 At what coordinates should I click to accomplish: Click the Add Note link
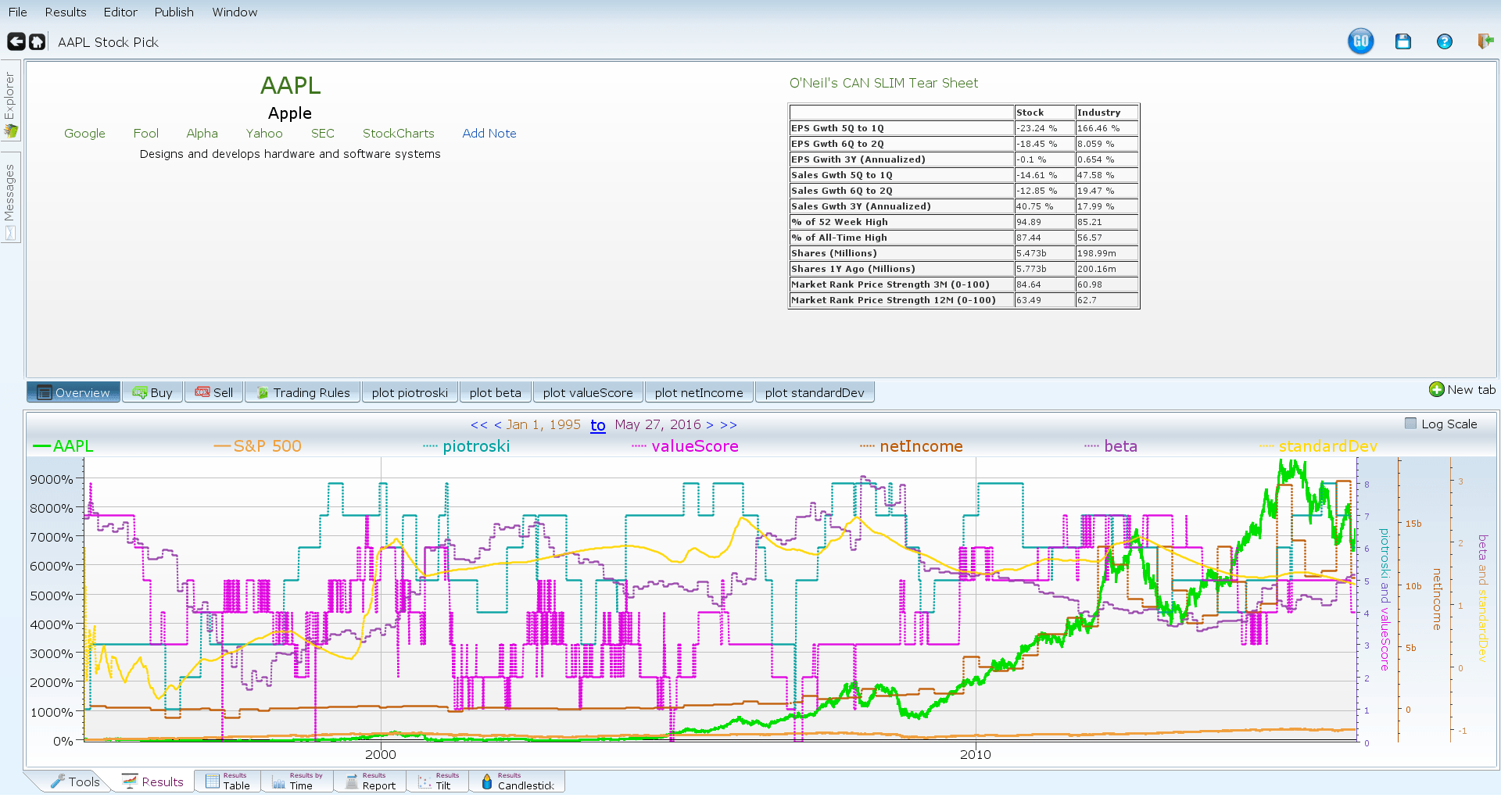pos(489,134)
